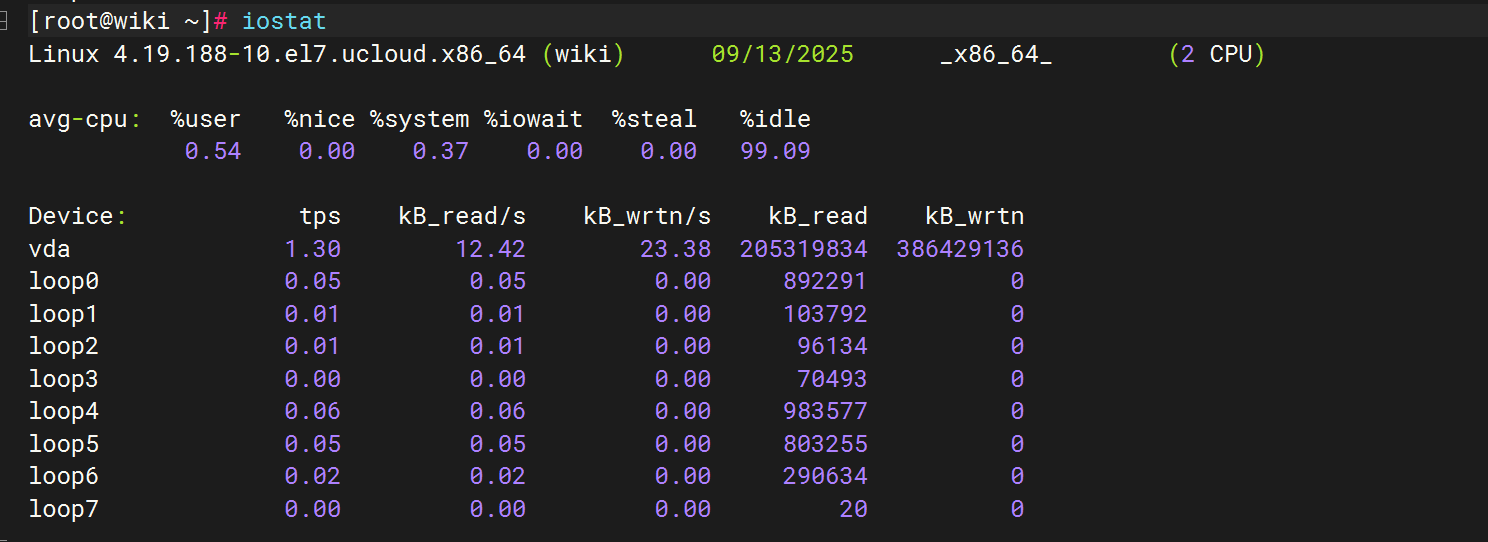Click loop4's kB_read value 983577
This screenshot has width=1488, height=542.
[825, 411]
